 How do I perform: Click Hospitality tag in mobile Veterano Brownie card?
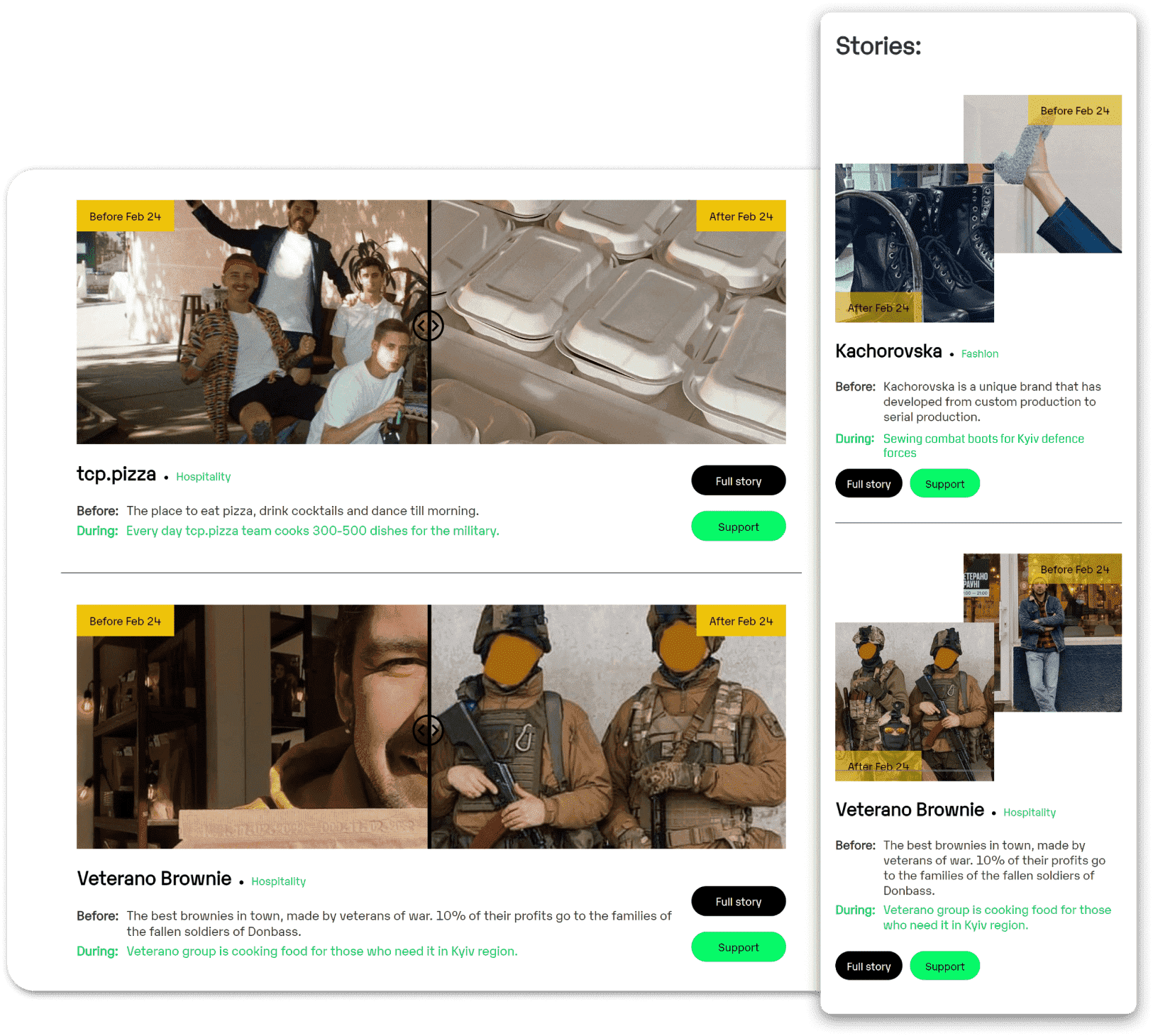pos(1030,812)
